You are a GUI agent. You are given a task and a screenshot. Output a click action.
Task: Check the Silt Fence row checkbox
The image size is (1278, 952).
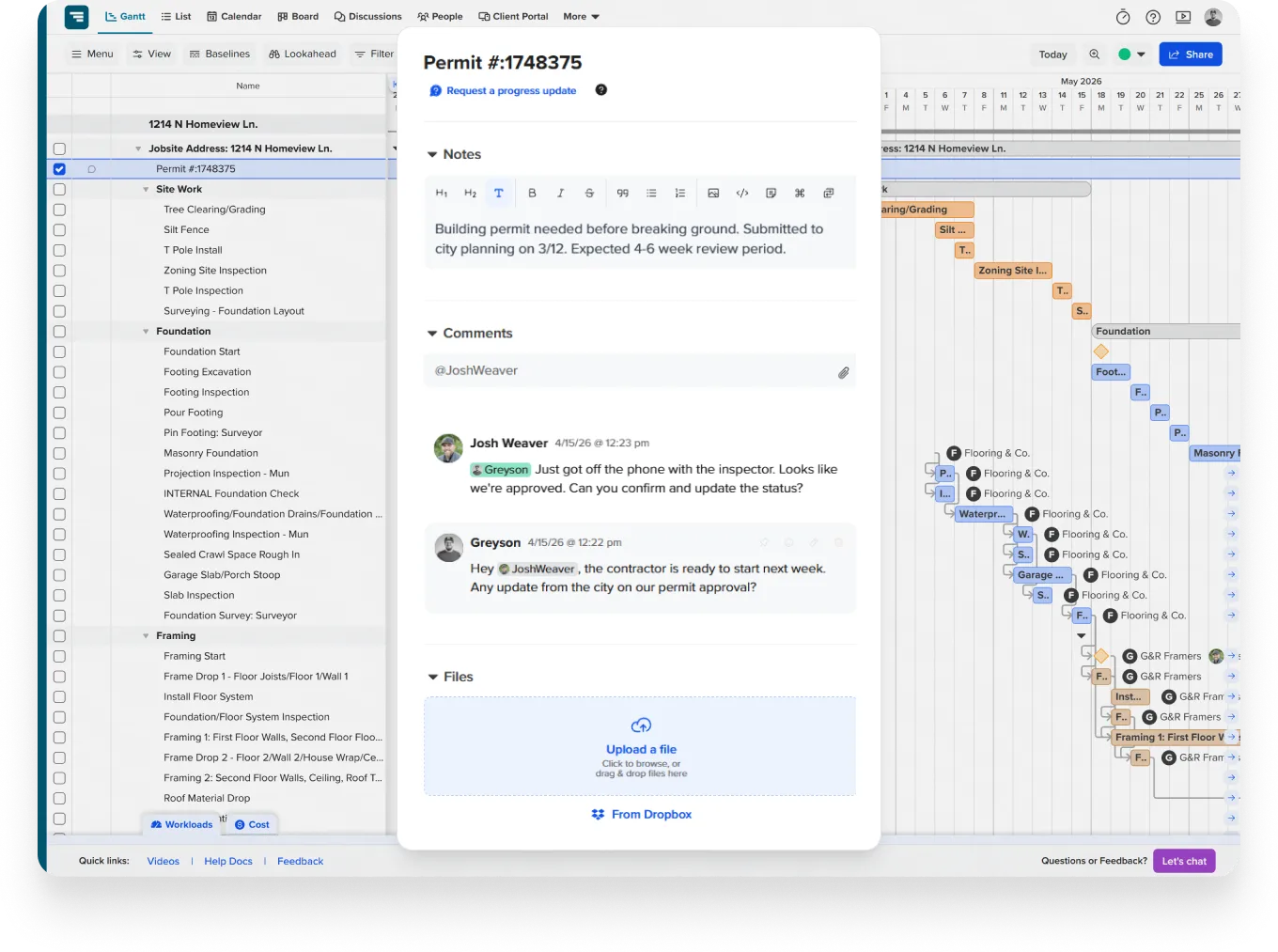[x=59, y=230]
